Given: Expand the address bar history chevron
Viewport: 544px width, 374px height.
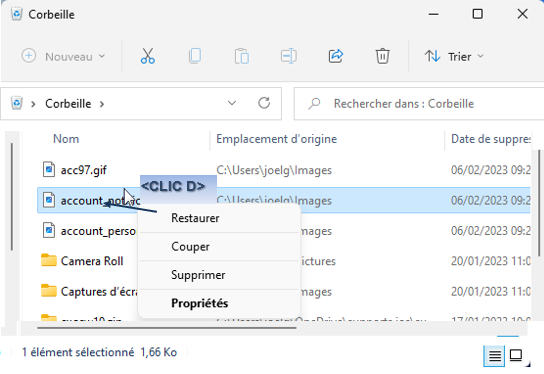Looking at the screenshot, I should [x=232, y=103].
